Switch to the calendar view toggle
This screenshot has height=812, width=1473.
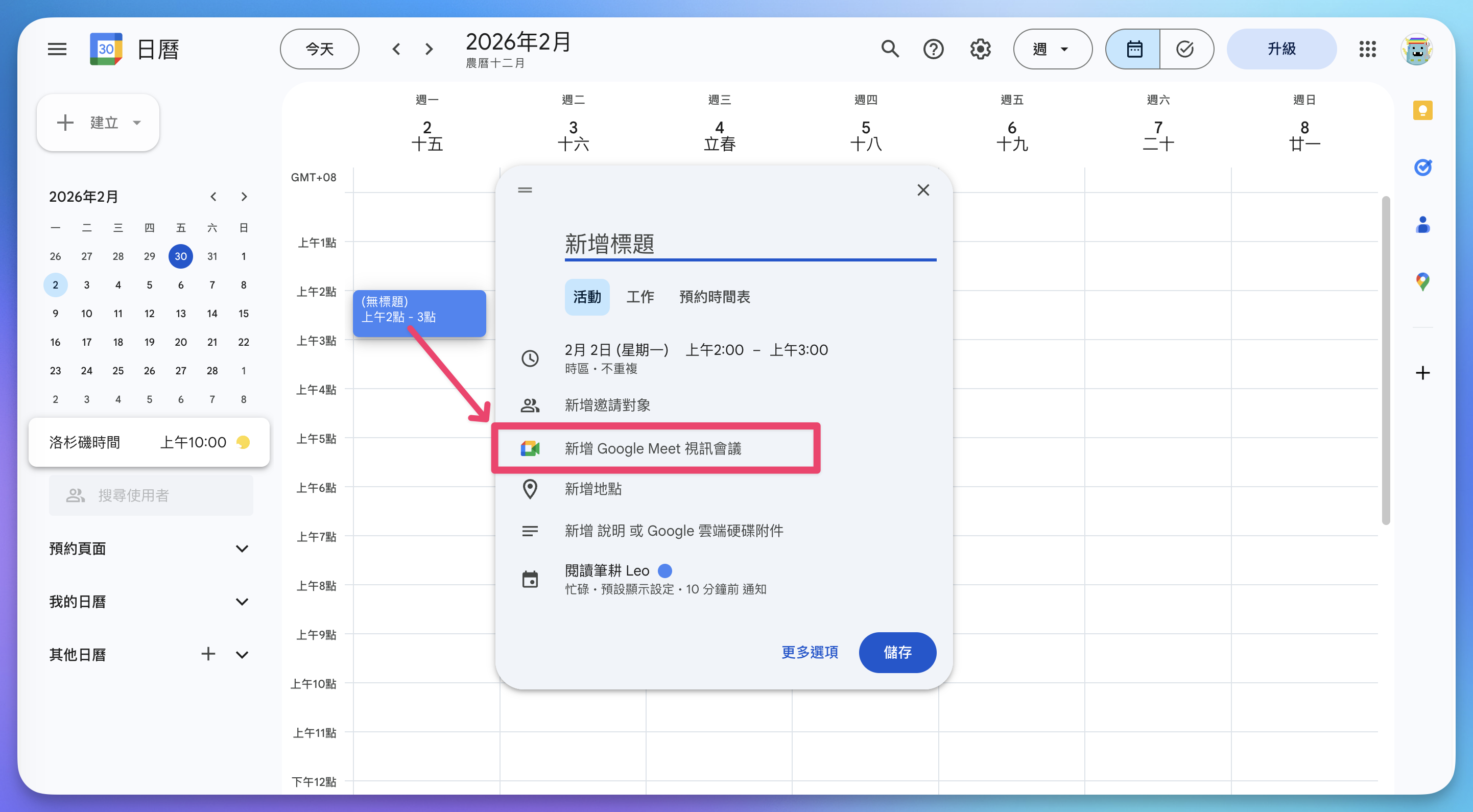pos(1134,49)
